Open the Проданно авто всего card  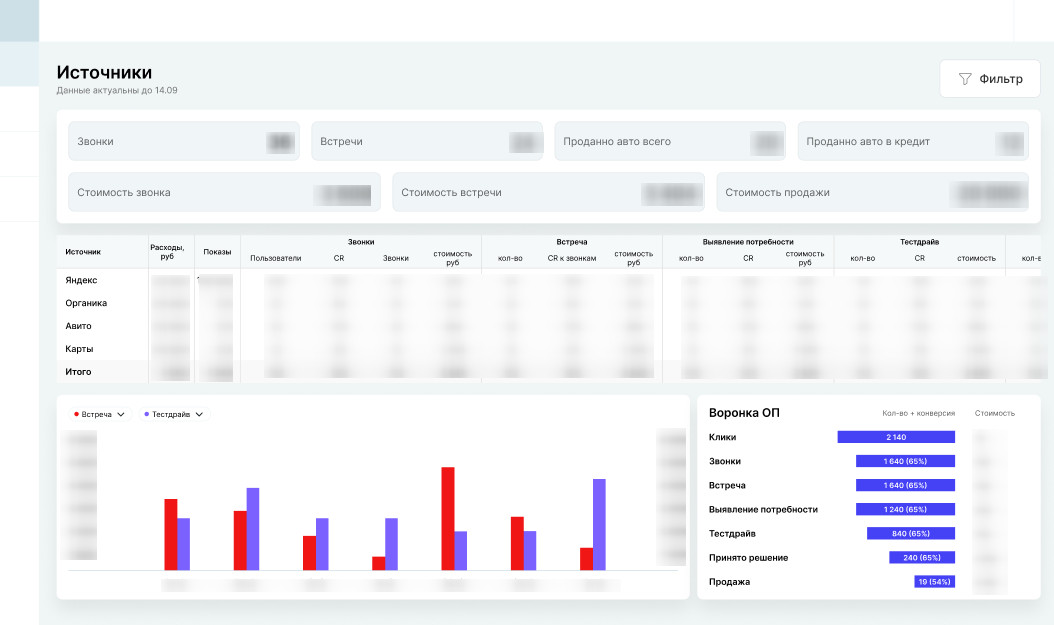(x=670, y=141)
